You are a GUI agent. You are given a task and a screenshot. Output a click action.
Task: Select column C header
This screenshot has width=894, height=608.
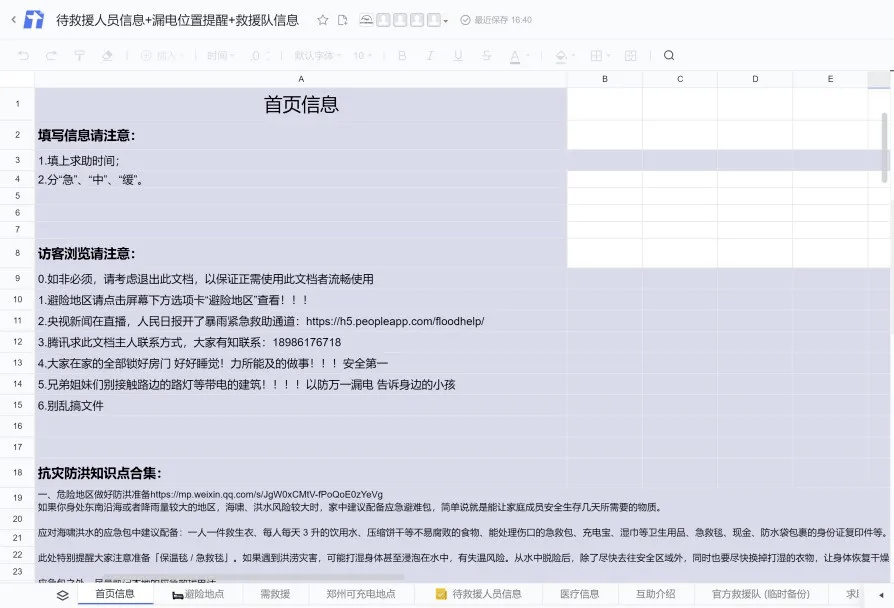point(680,79)
